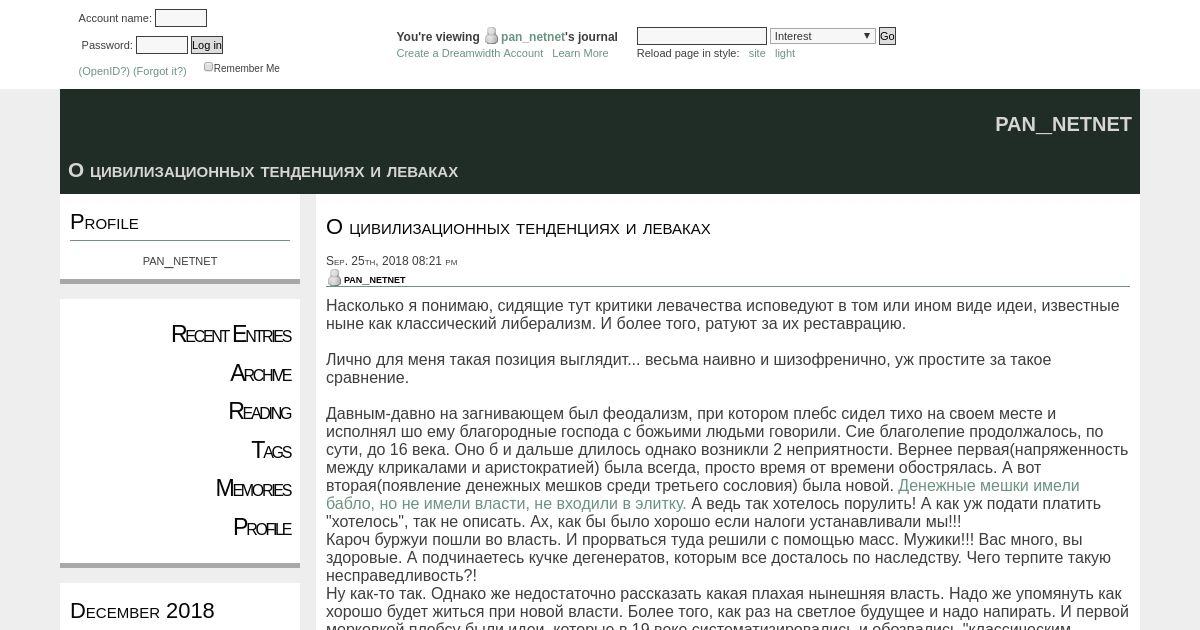Click the user icon next to pan_netnet in header
Viewport: 1200px width, 630px height.
click(491, 36)
